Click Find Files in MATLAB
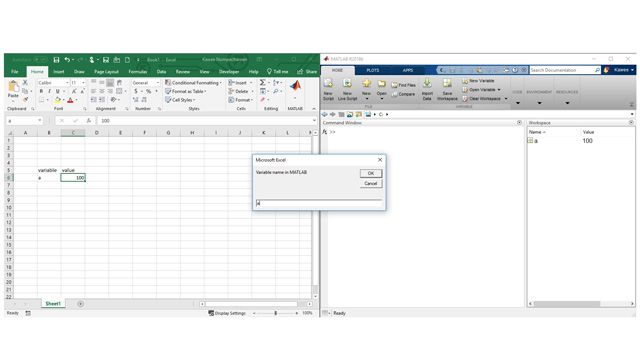Image resolution: width=640 pixels, height=360 pixels. [403, 85]
